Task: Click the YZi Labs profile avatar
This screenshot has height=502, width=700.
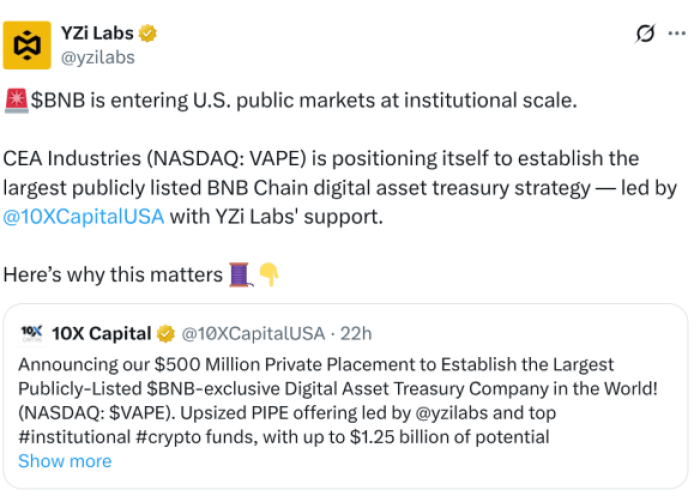Action: click(x=27, y=44)
